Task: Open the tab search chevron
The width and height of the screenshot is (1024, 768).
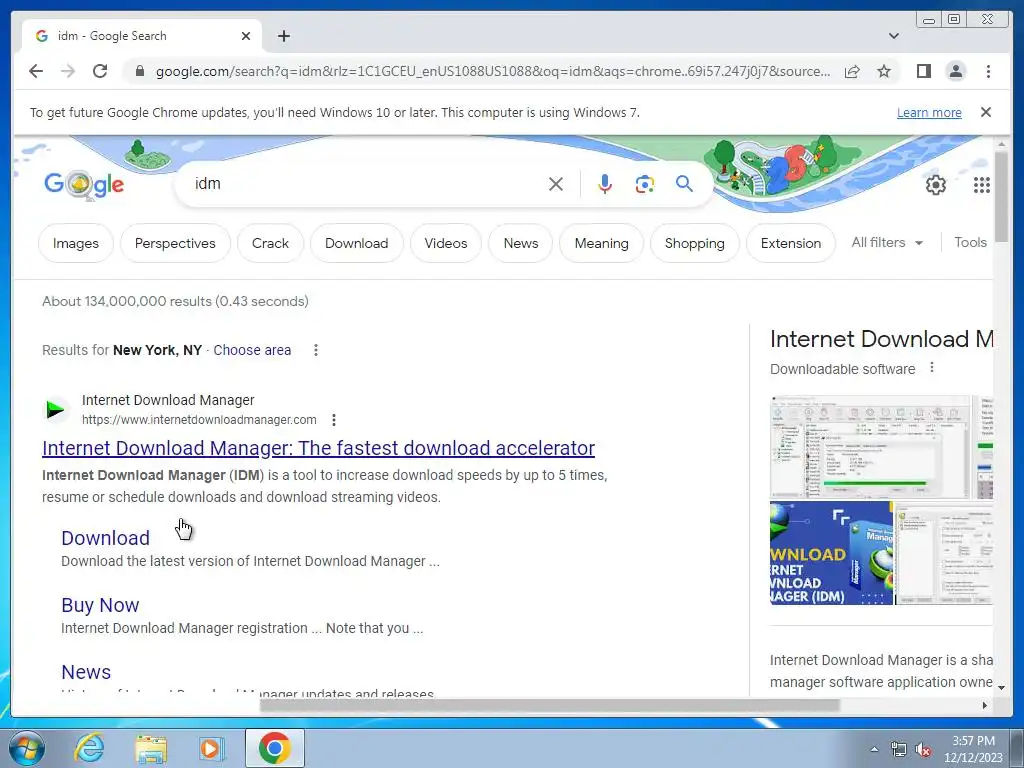Action: [893, 36]
